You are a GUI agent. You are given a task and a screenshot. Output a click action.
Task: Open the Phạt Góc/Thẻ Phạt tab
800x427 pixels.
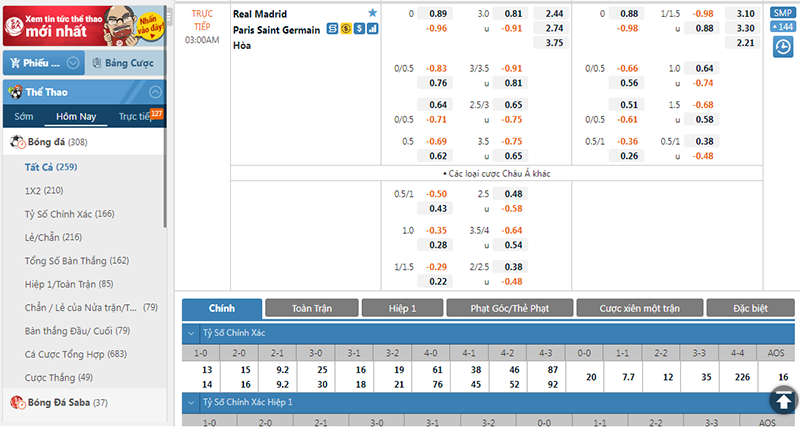click(509, 308)
